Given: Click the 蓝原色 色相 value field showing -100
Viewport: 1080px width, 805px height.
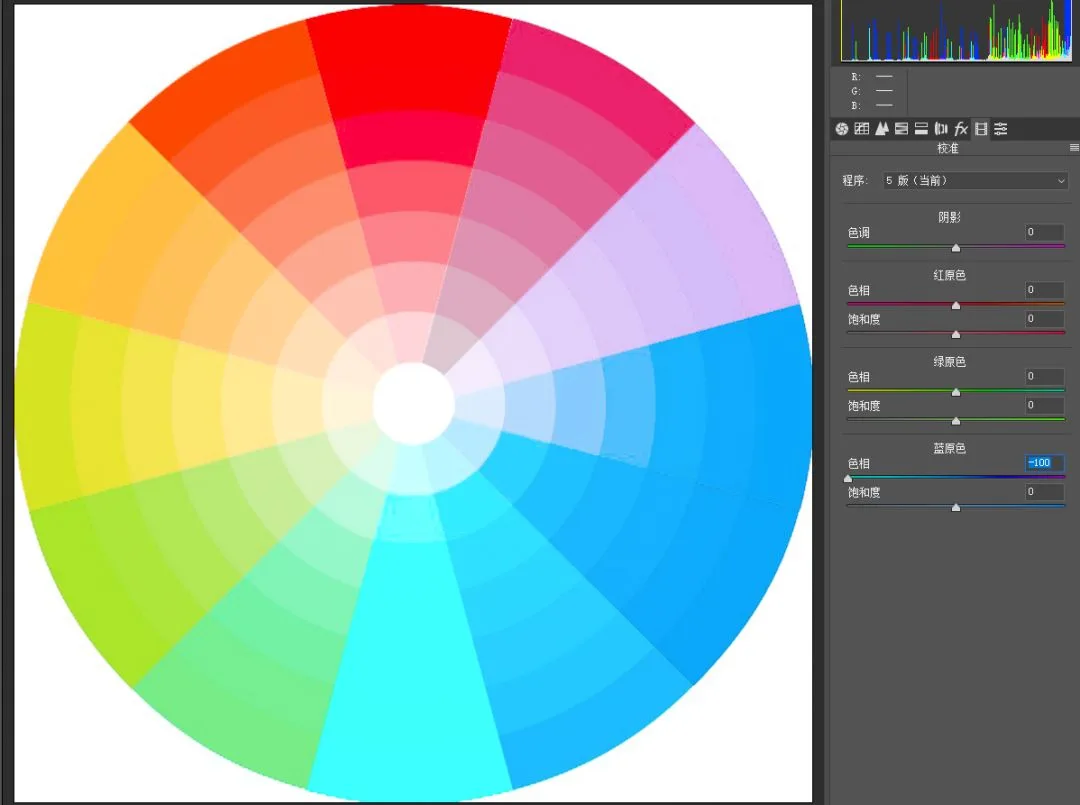Looking at the screenshot, I should pyautogui.click(x=1044, y=463).
